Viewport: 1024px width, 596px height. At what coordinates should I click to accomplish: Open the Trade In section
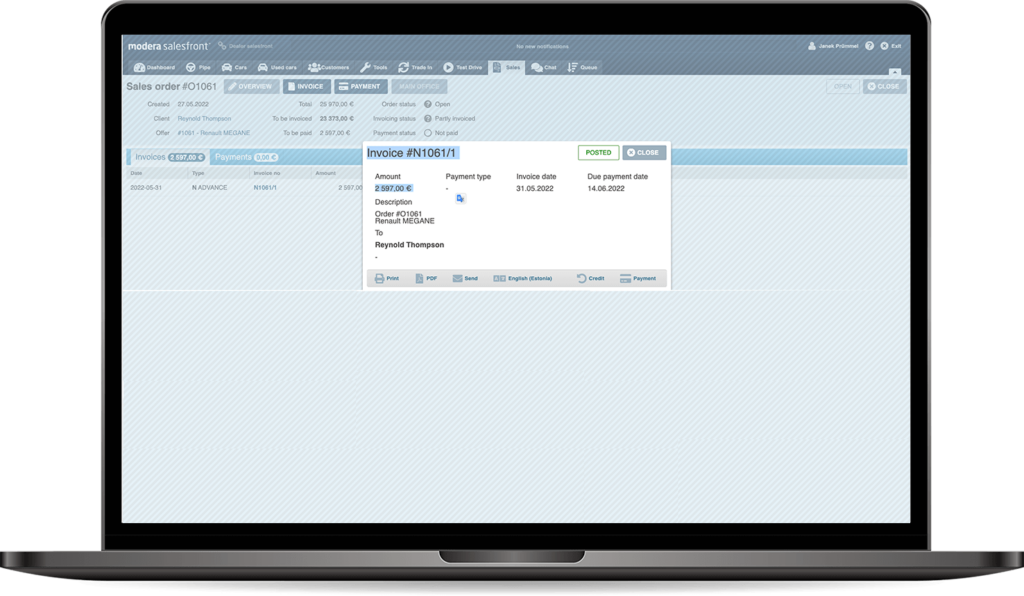point(415,67)
